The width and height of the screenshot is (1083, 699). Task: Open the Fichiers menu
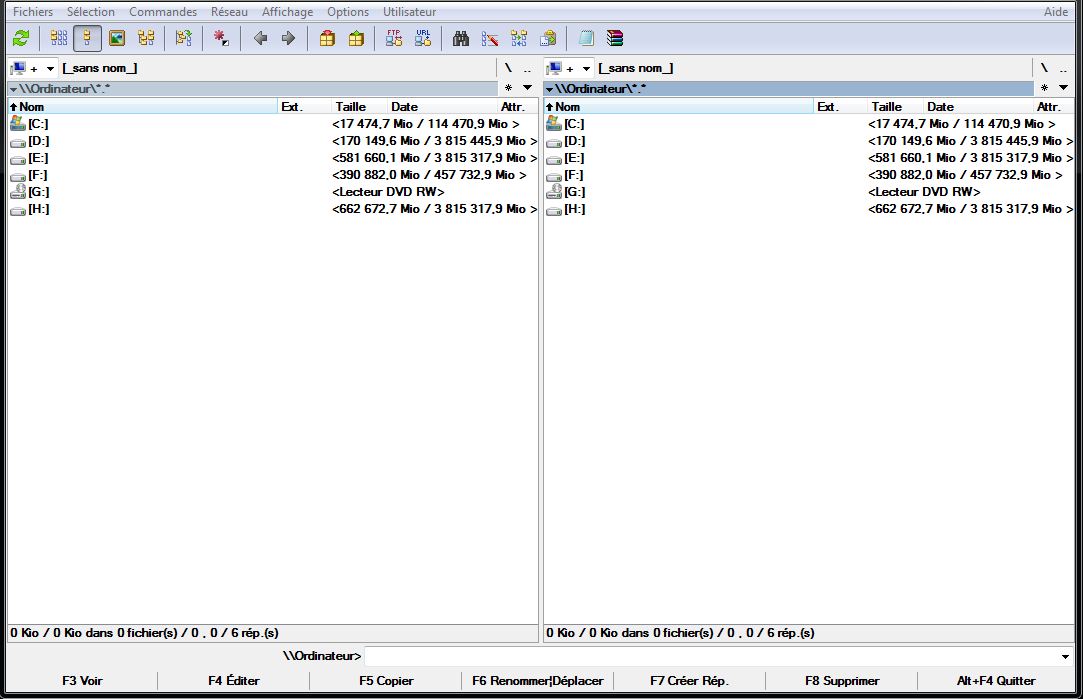pos(33,12)
